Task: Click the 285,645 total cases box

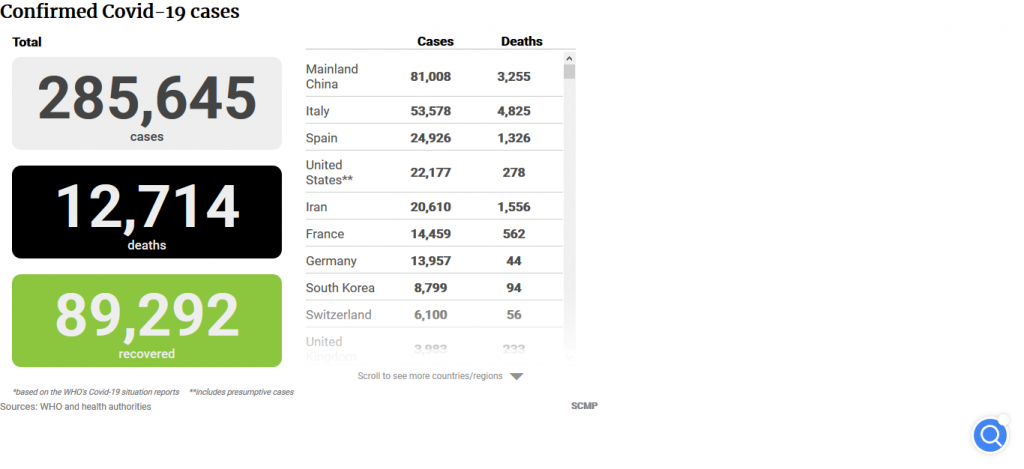Action: 147,103
